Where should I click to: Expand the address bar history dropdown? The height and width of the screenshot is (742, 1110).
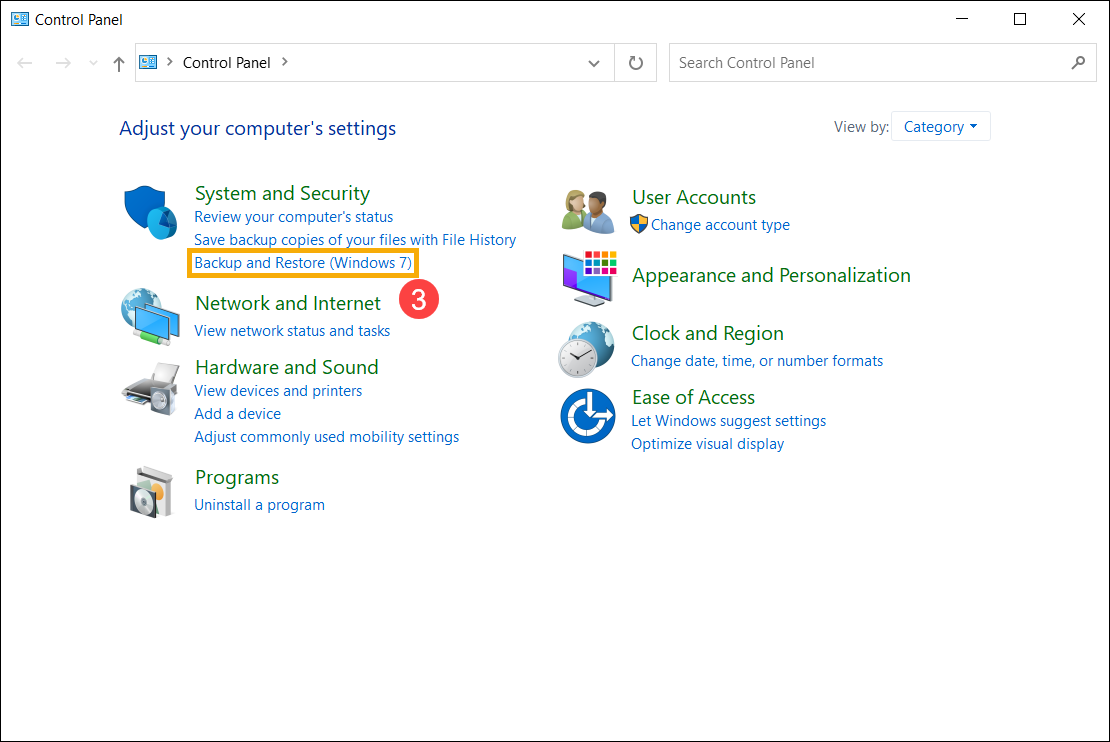click(x=595, y=62)
